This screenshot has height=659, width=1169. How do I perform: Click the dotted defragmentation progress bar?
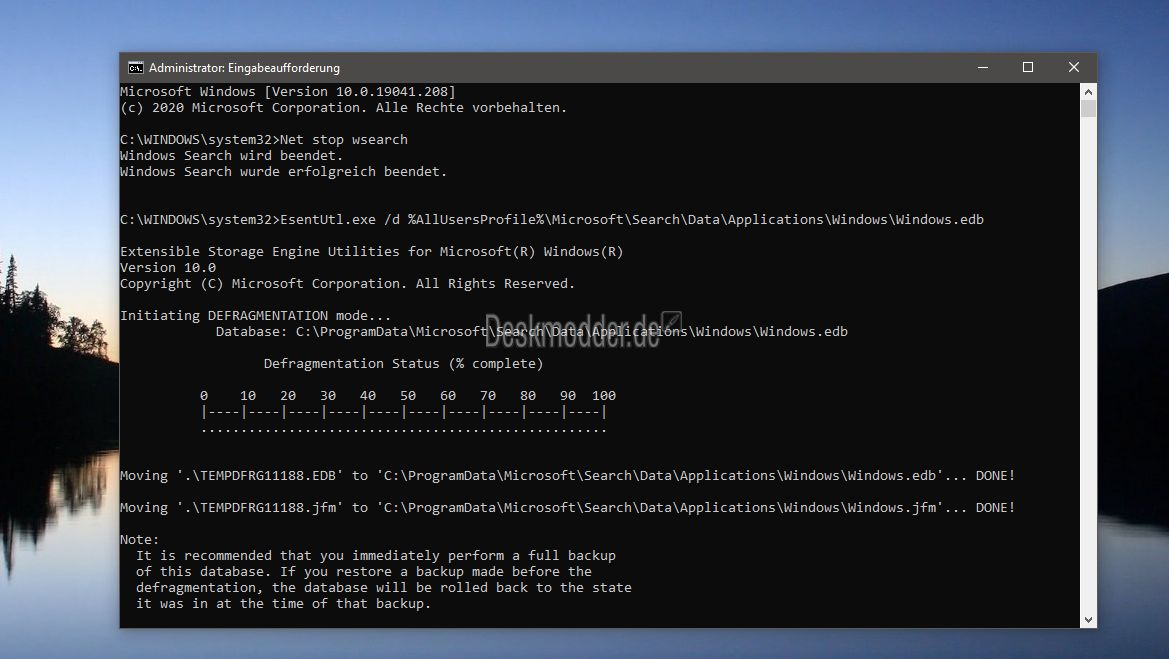[x=403, y=430]
